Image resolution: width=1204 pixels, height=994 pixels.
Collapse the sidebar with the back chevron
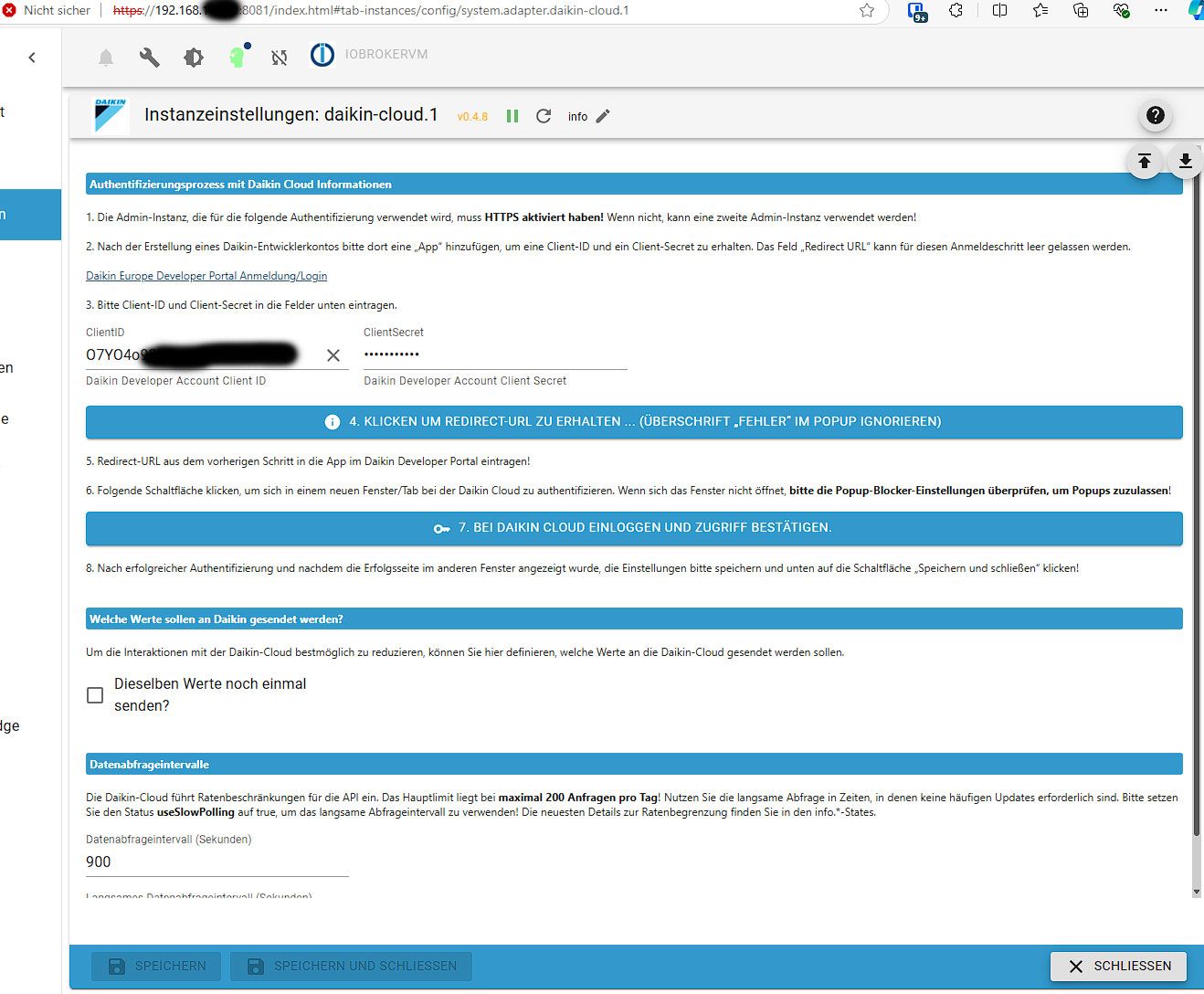click(x=32, y=58)
